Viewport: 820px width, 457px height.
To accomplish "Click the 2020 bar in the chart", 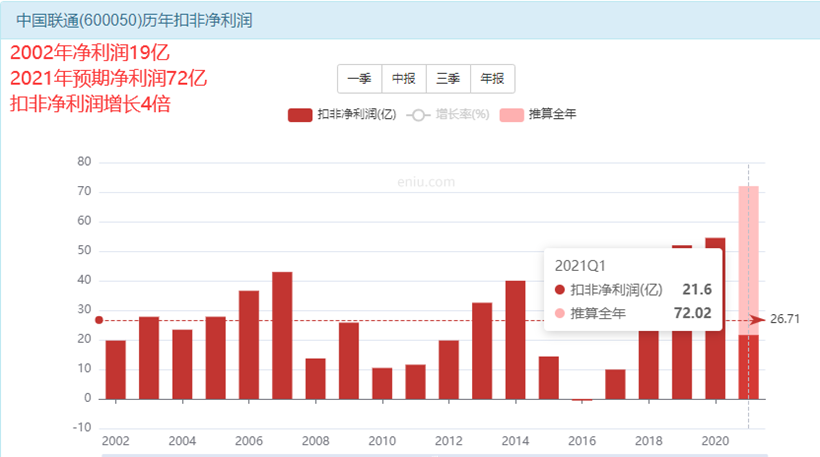I will click(715, 366).
